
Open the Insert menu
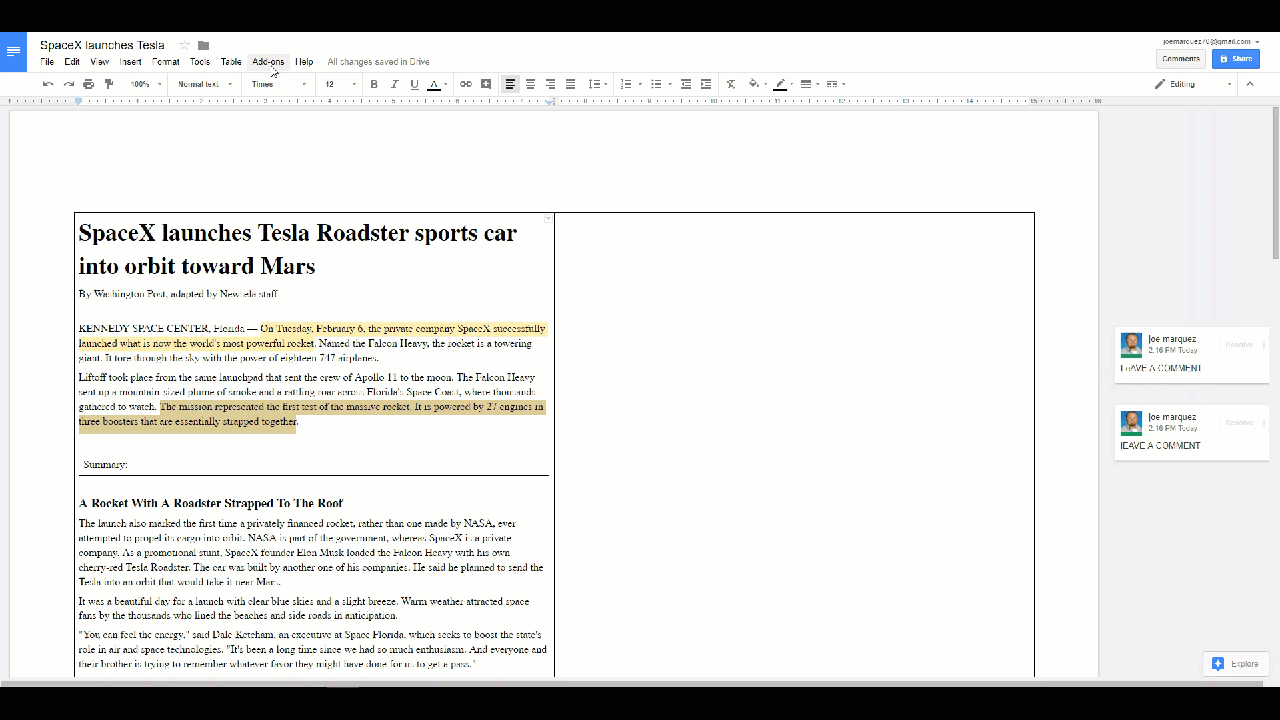pyautogui.click(x=131, y=62)
